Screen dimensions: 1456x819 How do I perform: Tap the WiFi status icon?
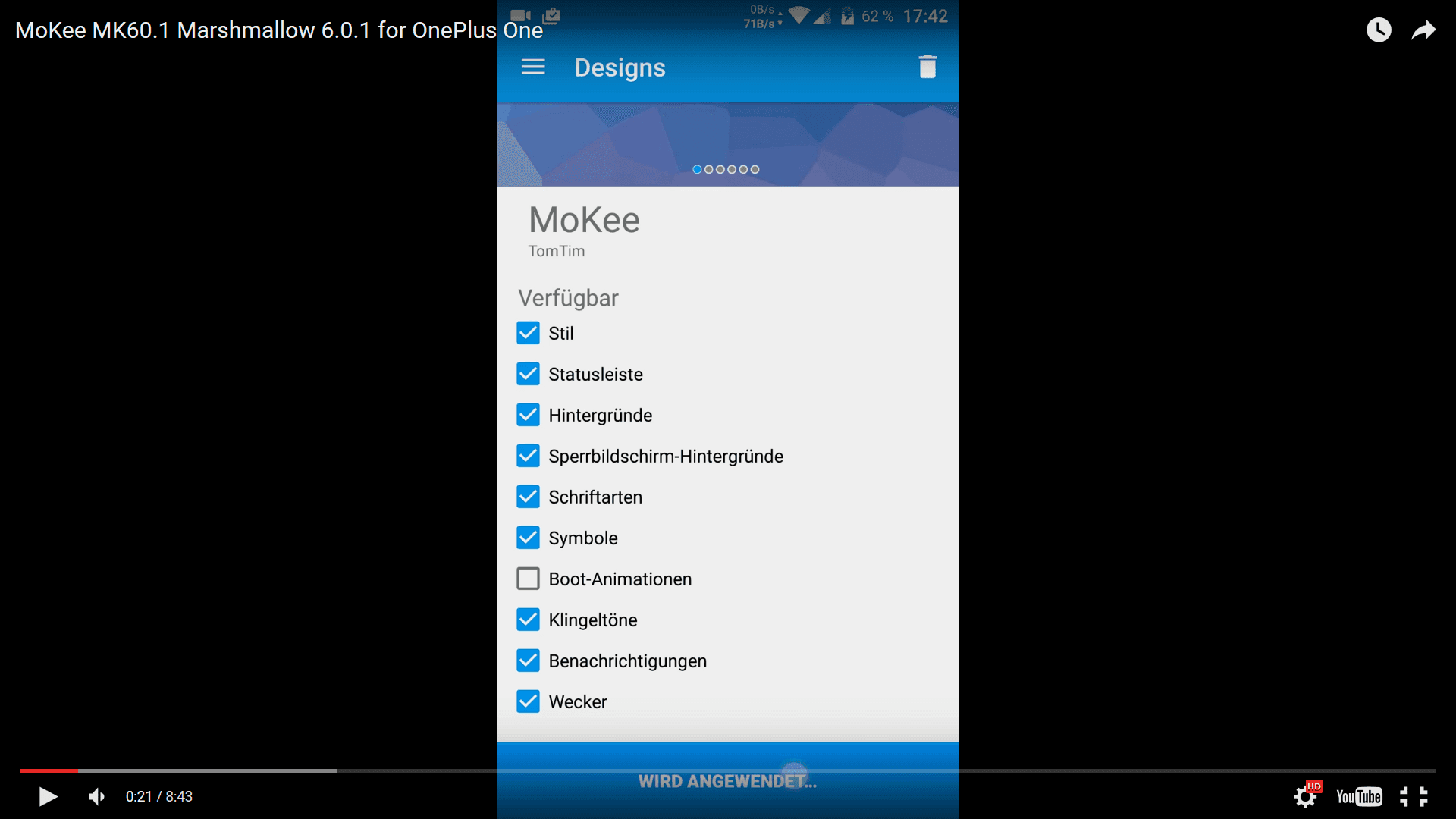coord(799,16)
